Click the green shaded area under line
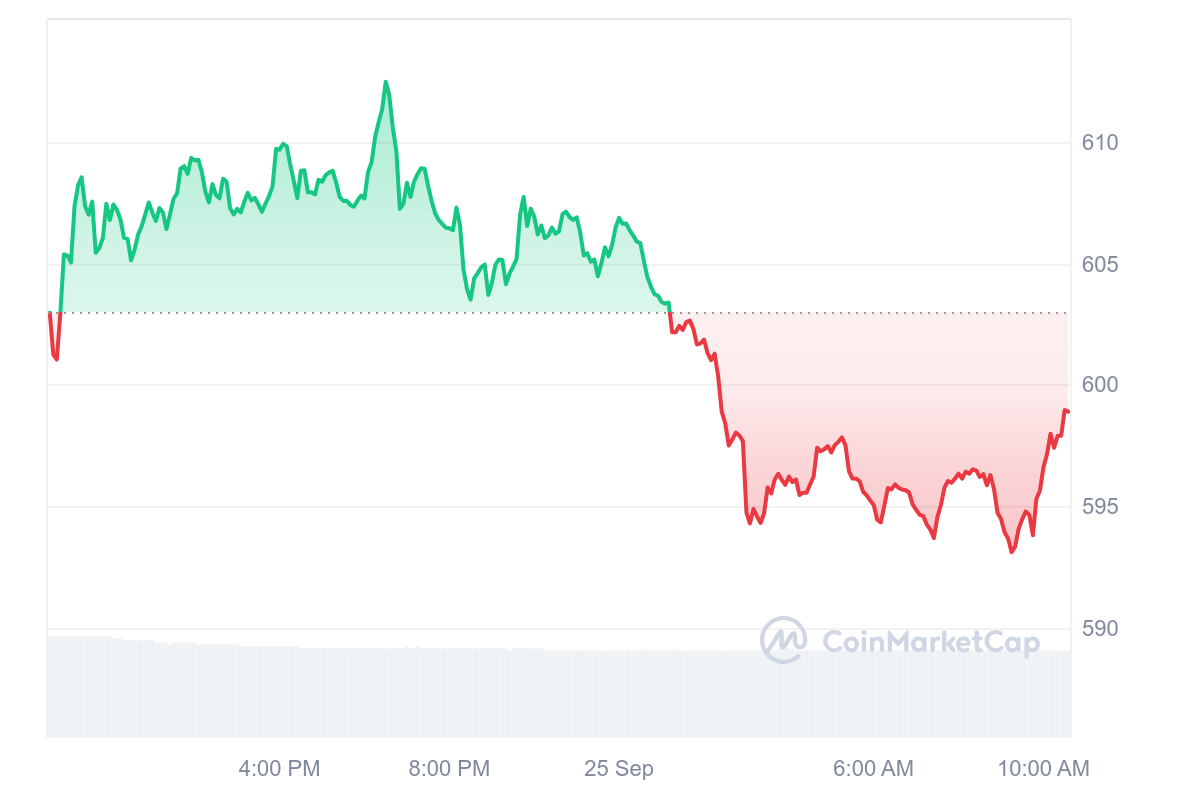The width and height of the screenshot is (1200, 800). point(300,260)
